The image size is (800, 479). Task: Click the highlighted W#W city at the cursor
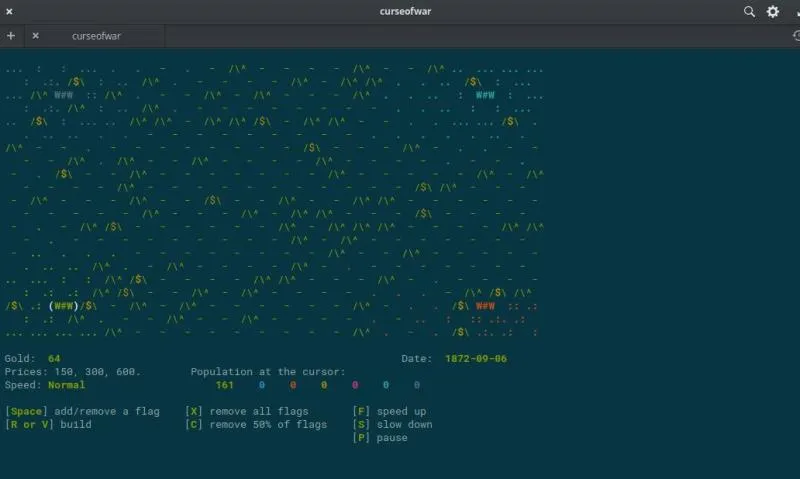(64, 306)
